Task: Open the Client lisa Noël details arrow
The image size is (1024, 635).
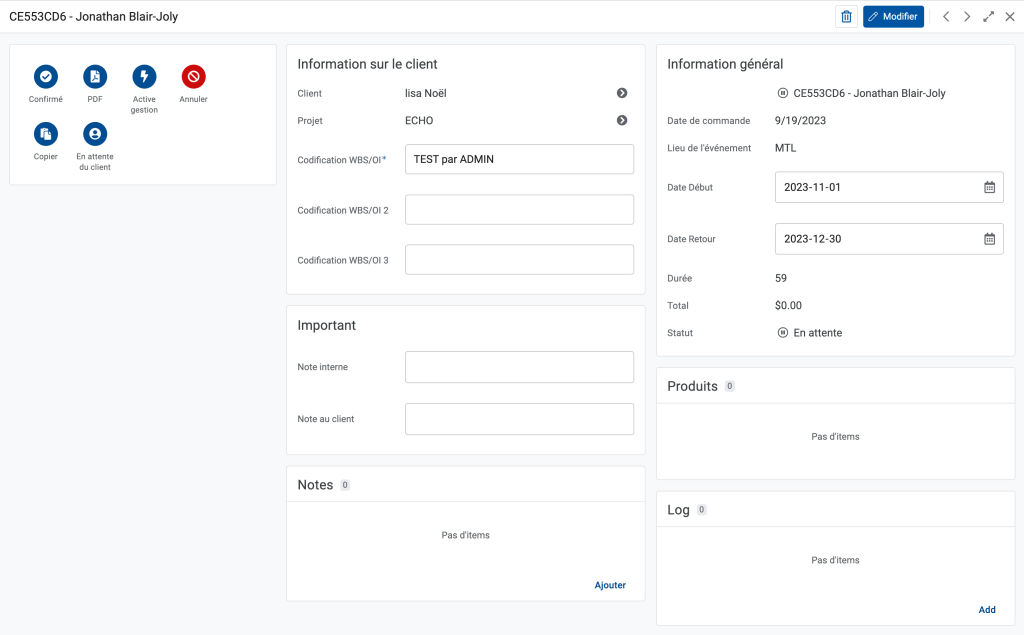Action: pyautogui.click(x=622, y=93)
